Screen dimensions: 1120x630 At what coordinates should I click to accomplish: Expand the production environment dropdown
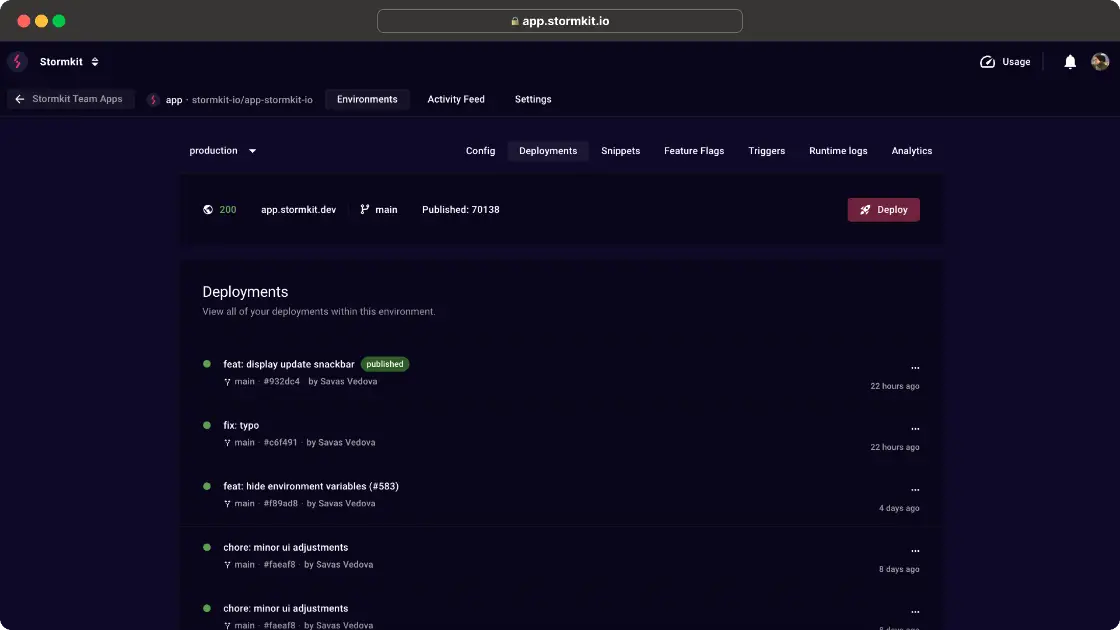[223, 151]
